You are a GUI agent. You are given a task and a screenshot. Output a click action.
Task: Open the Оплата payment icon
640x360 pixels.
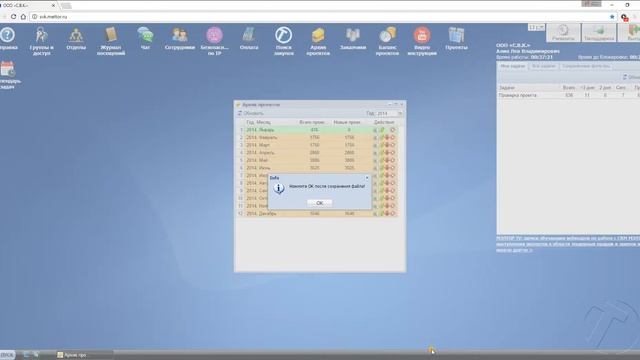click(x=249, y=39)
